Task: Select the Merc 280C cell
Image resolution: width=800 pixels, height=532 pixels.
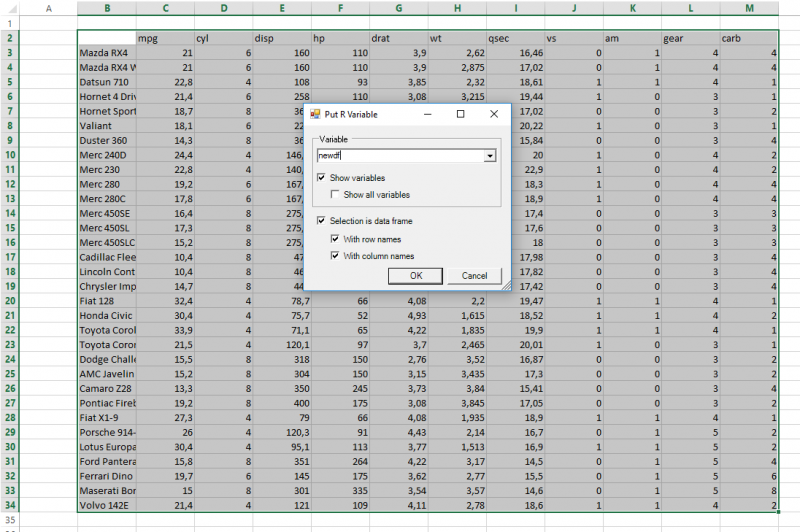Action: [107, 199]
